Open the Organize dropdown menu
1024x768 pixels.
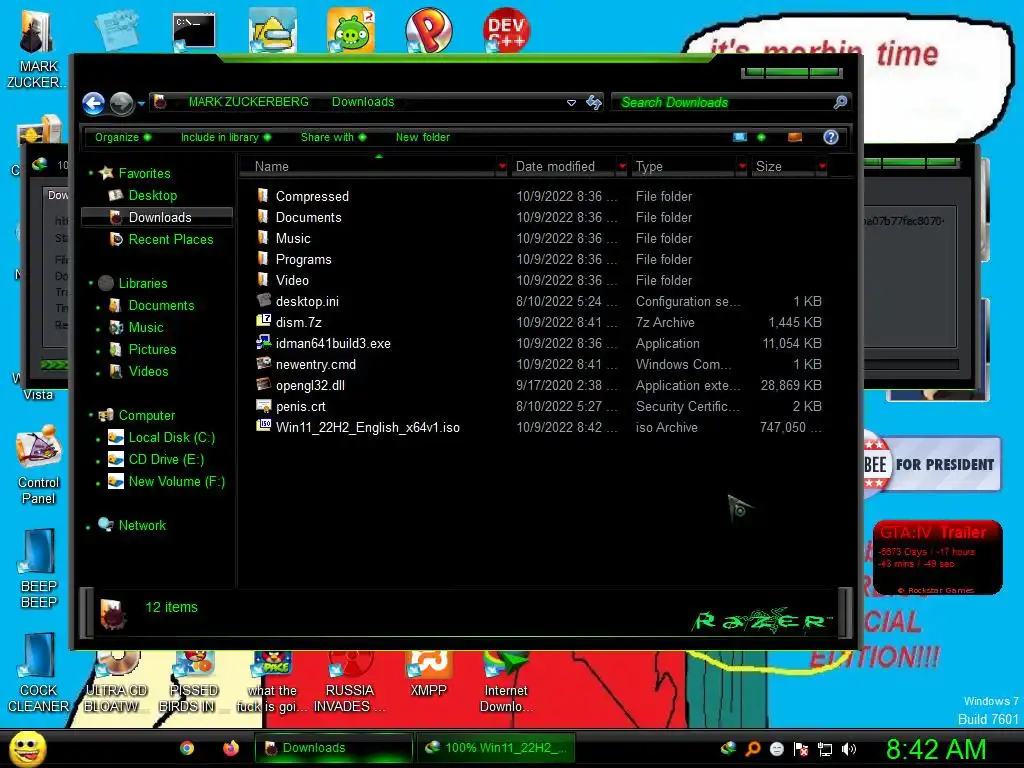pyautogui.click(x=123, y=137)
